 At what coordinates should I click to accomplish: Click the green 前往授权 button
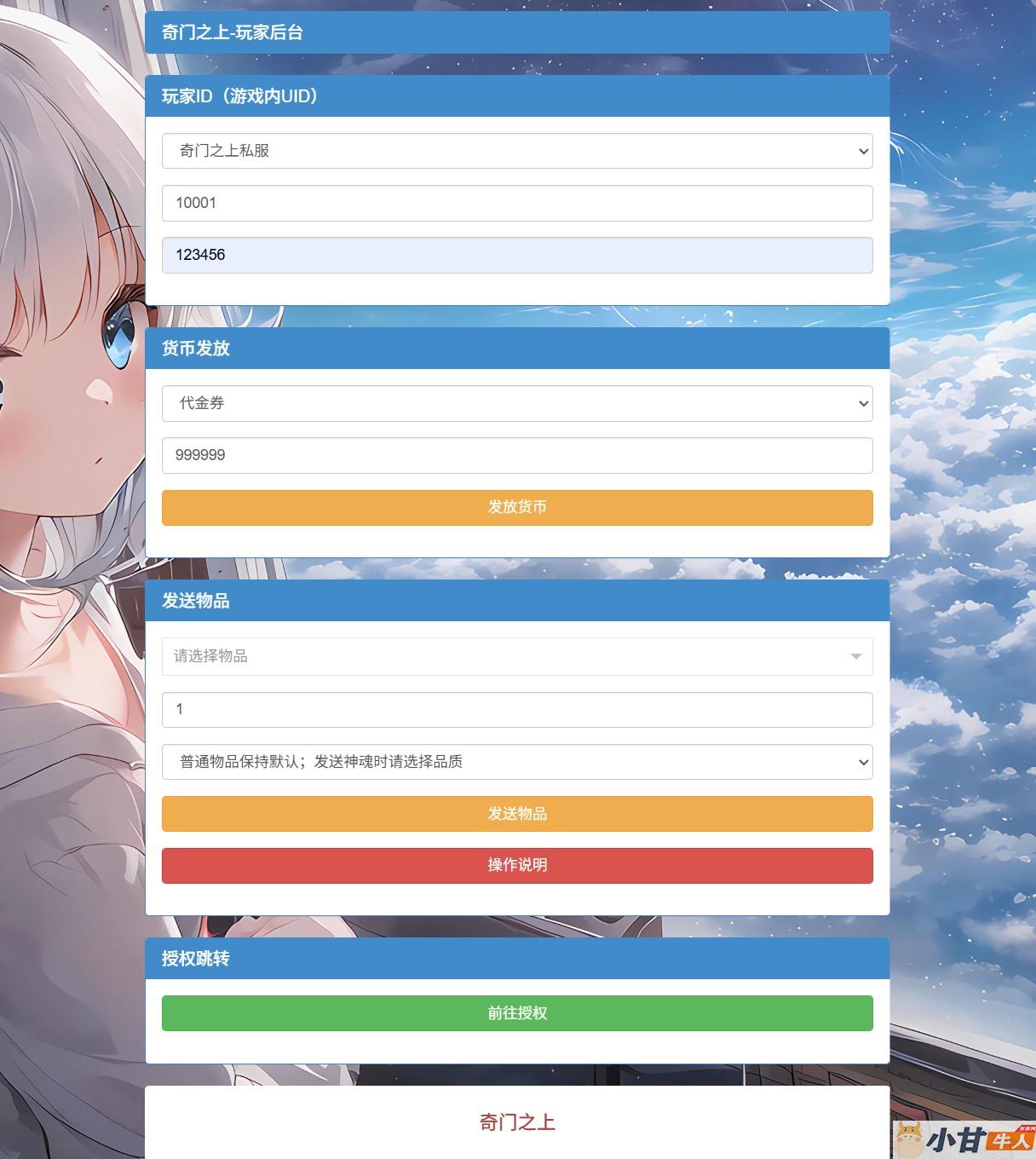click(x=517, y=1013)
